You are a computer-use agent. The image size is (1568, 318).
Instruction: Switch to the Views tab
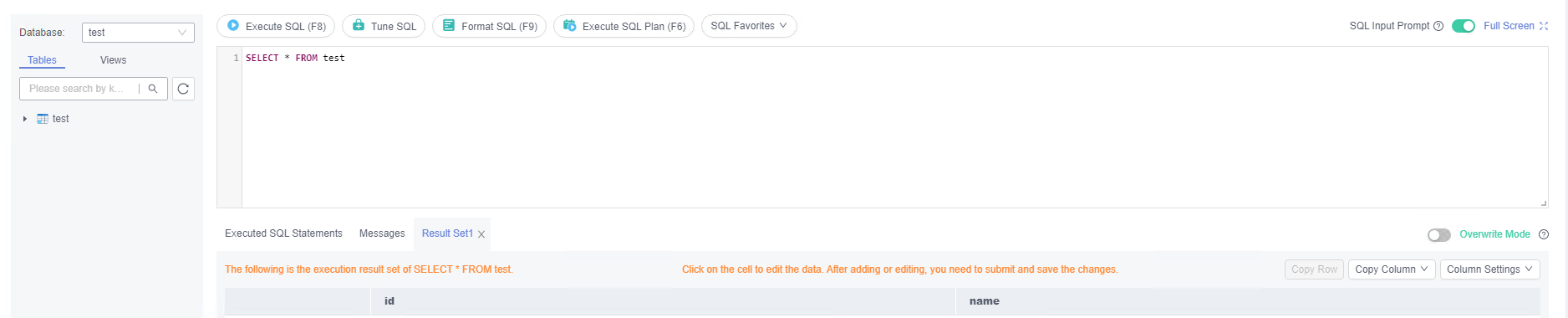coord(113,60)
